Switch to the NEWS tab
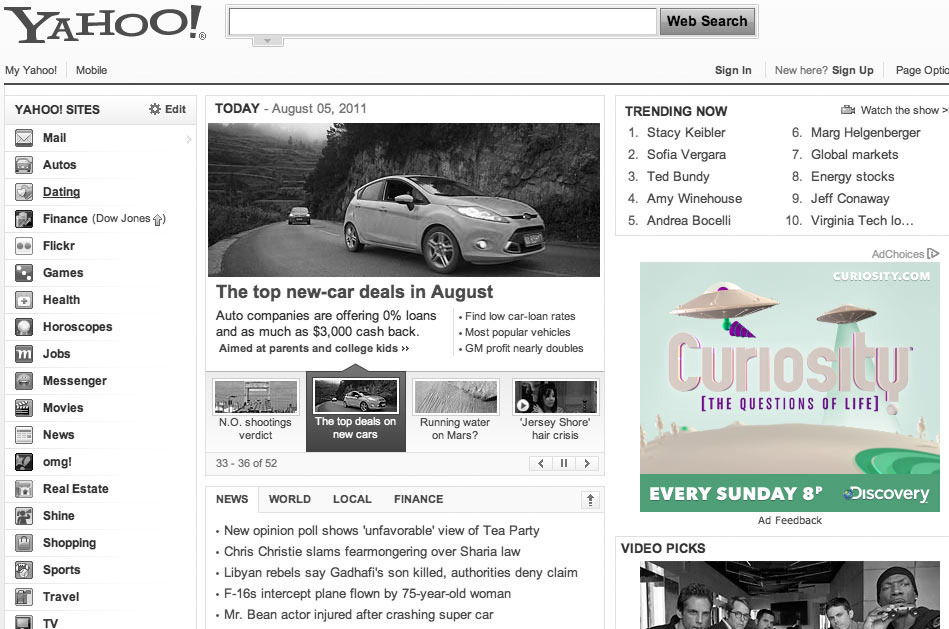Screen dimensions: 949x629 point(232,499)
